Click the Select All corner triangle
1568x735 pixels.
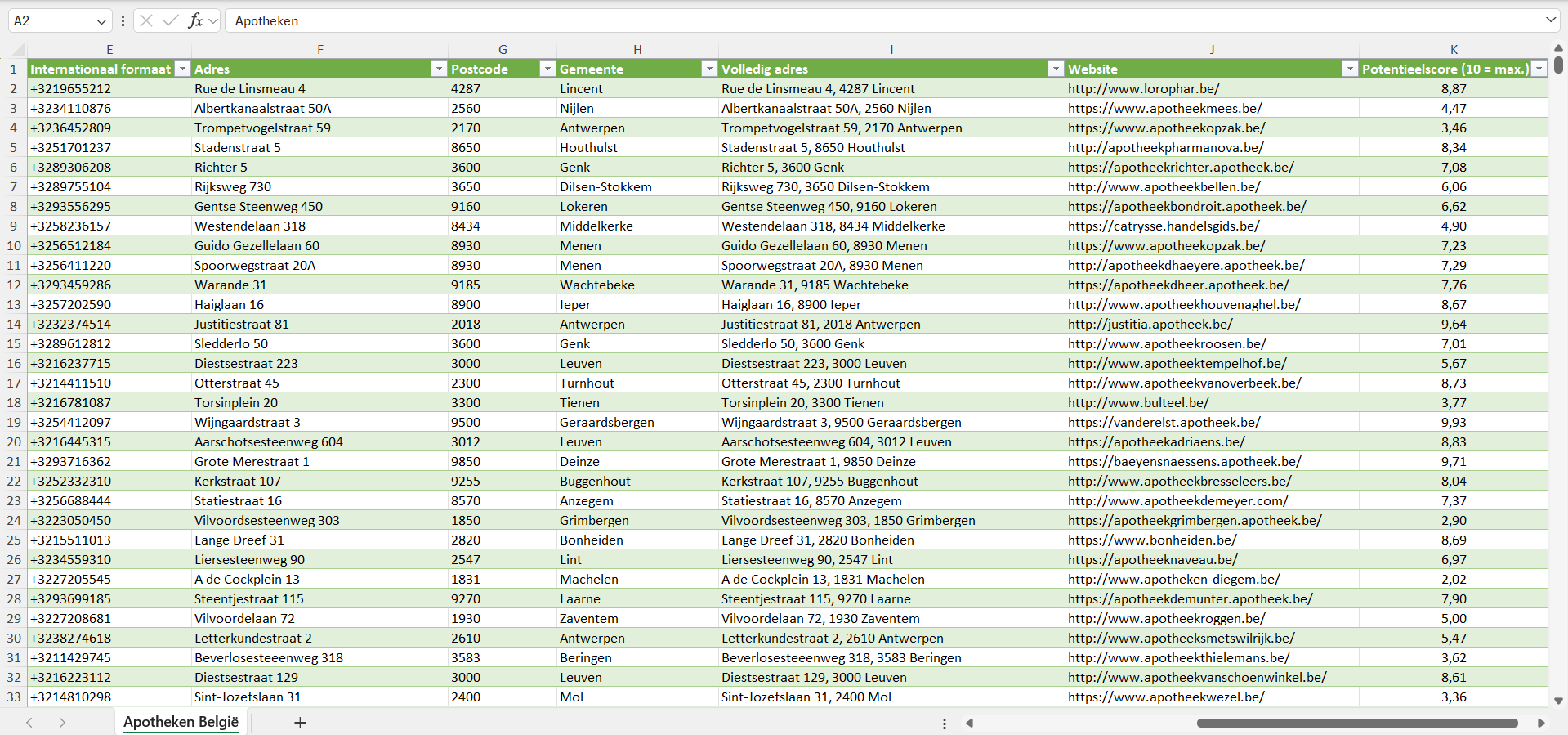pos(18,50)
